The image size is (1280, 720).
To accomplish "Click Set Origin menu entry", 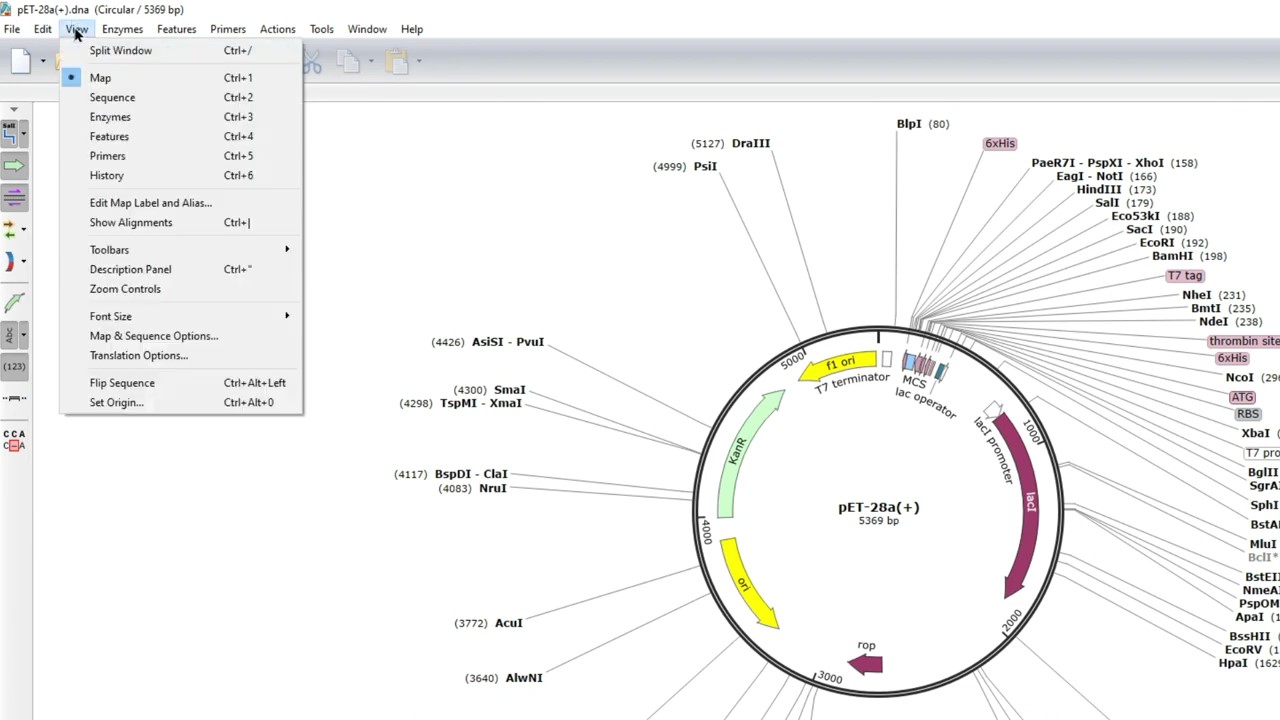I will coord(181,402).
